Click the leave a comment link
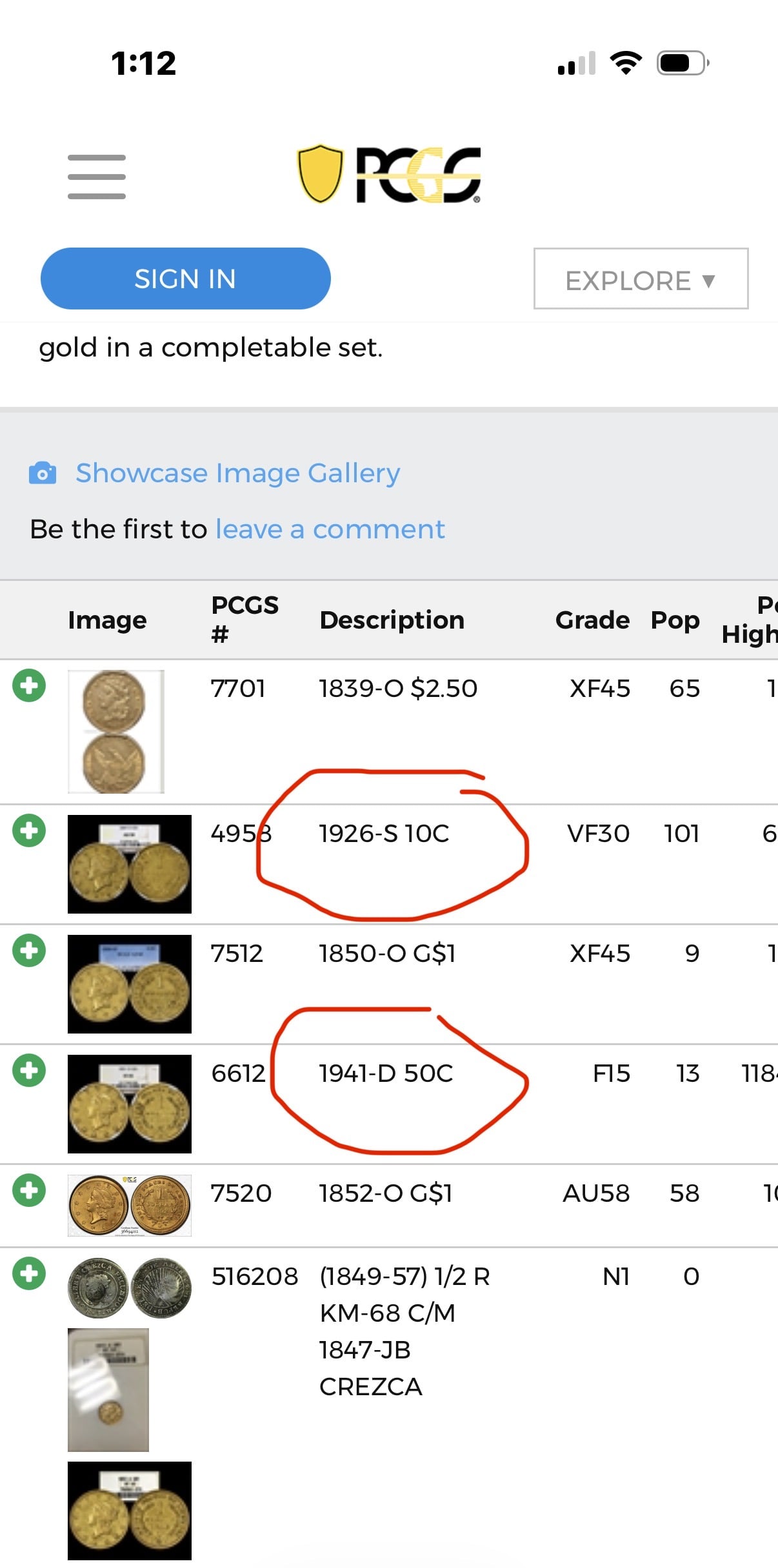This screenshot has height=1568, width=778. tap(330, 529)
